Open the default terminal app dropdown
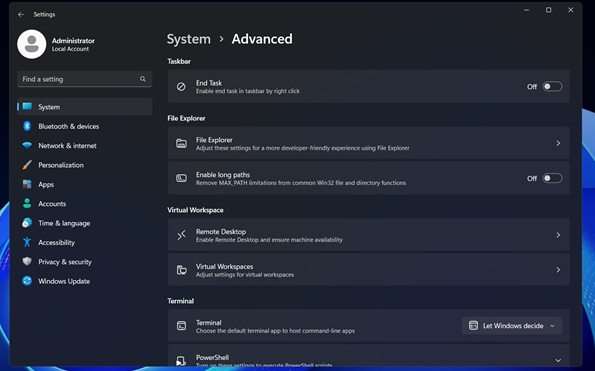The height and width of the screenshot is (371, 595). tap(512, 326)
